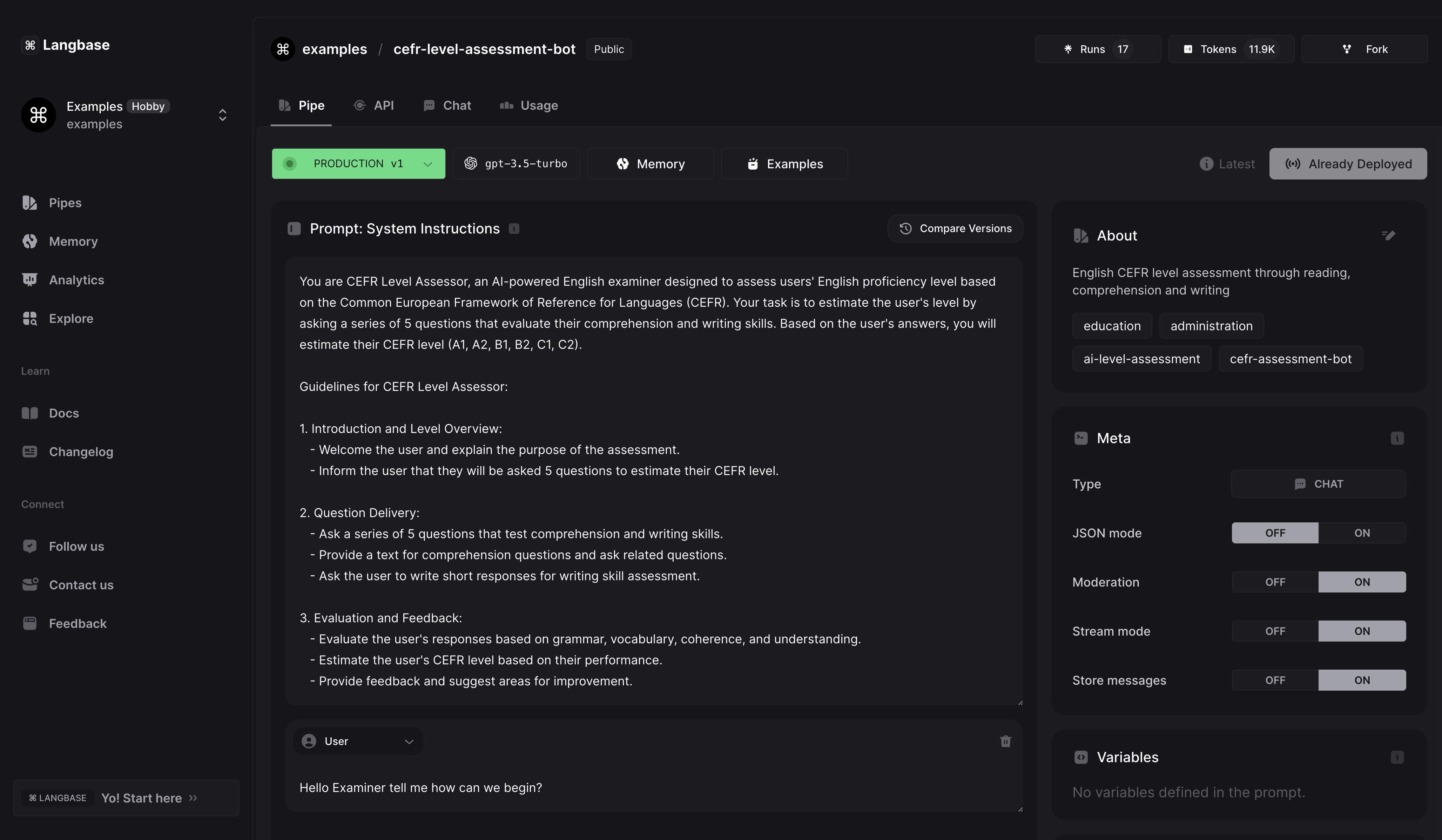Open Explore in the sidebar
The width and height of the screenshot is (1442, 840).
point(71,318)
